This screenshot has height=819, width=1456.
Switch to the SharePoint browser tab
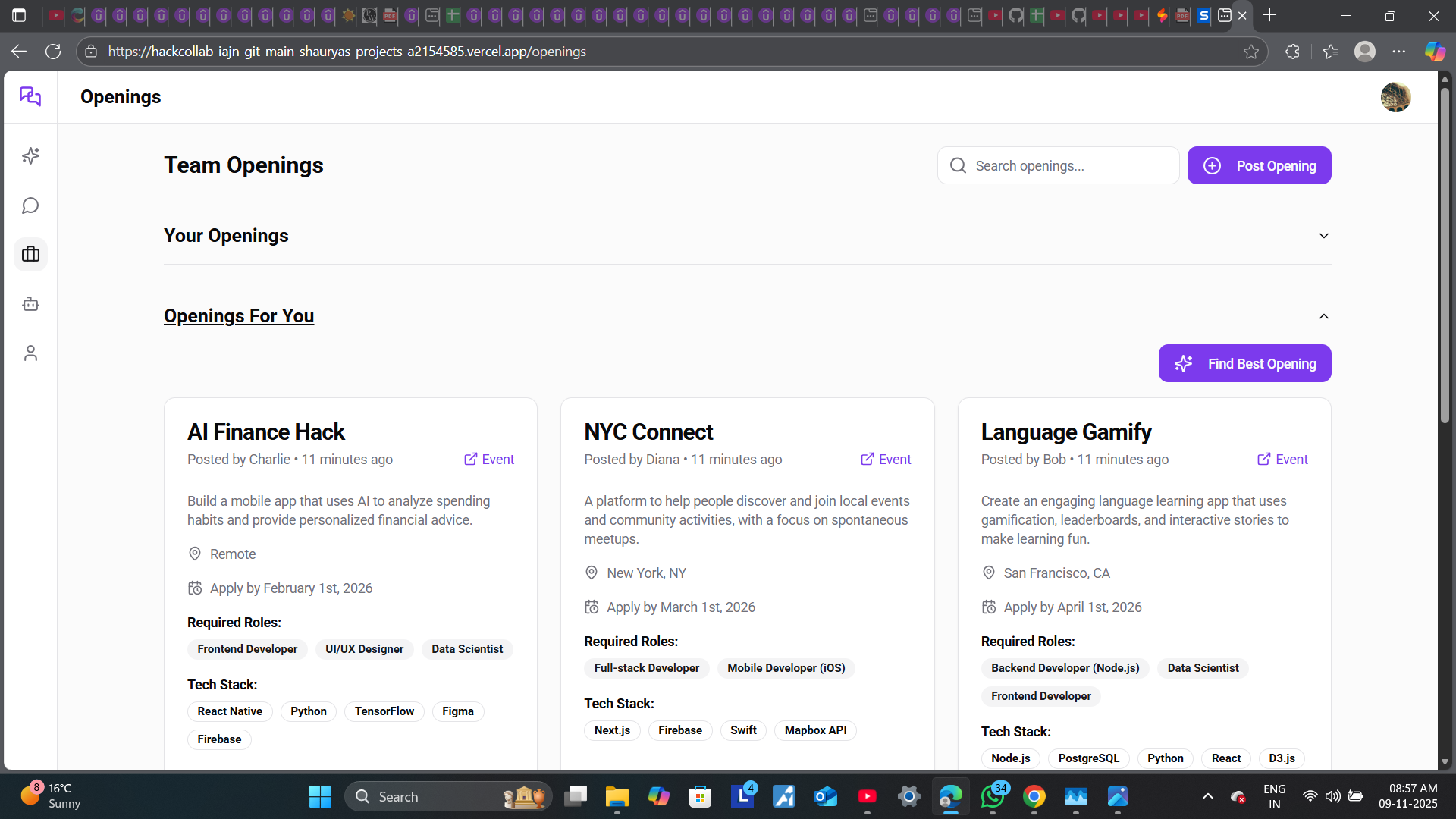(x=1204, y=15)
